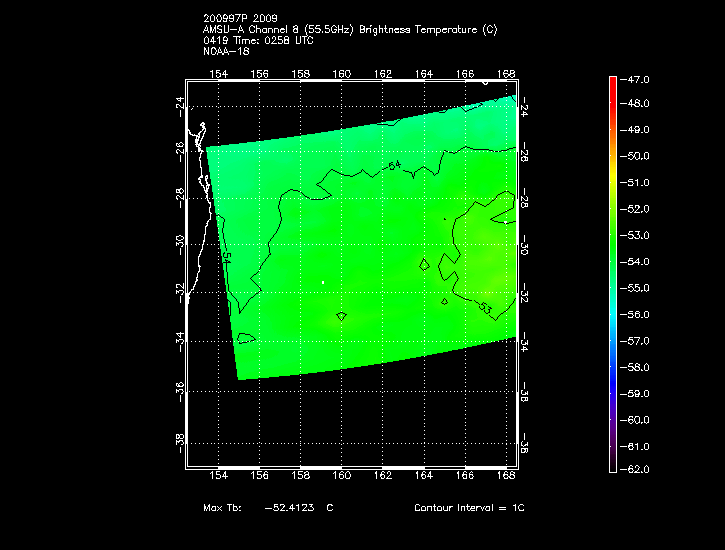Click the '200997P 2009' header text

click(x=240, y=18)
